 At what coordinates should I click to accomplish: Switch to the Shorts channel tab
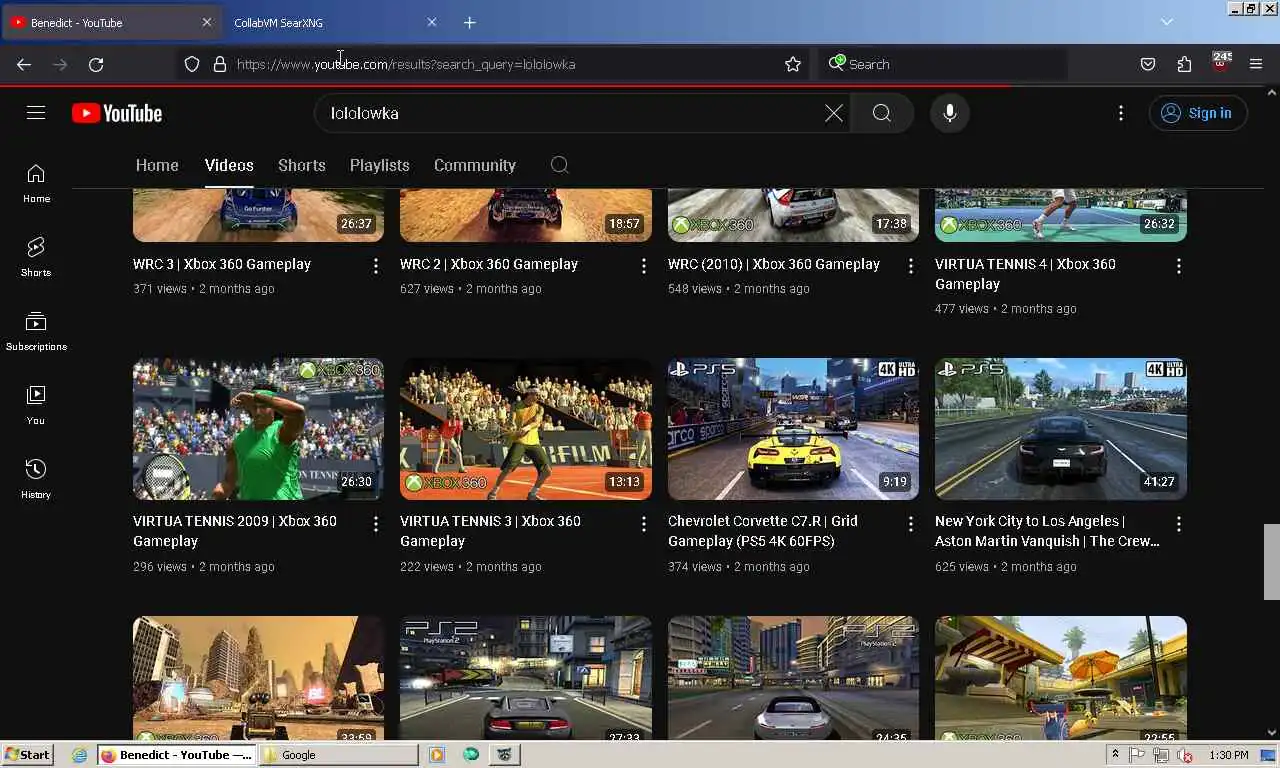click(302, 165)
